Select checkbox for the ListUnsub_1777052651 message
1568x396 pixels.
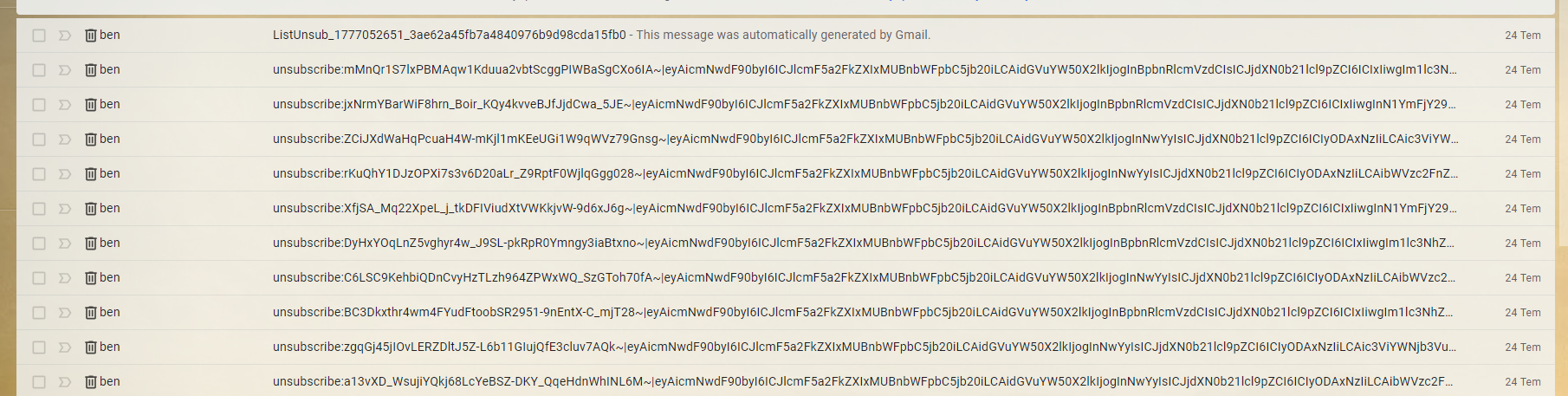pos(39,36)
